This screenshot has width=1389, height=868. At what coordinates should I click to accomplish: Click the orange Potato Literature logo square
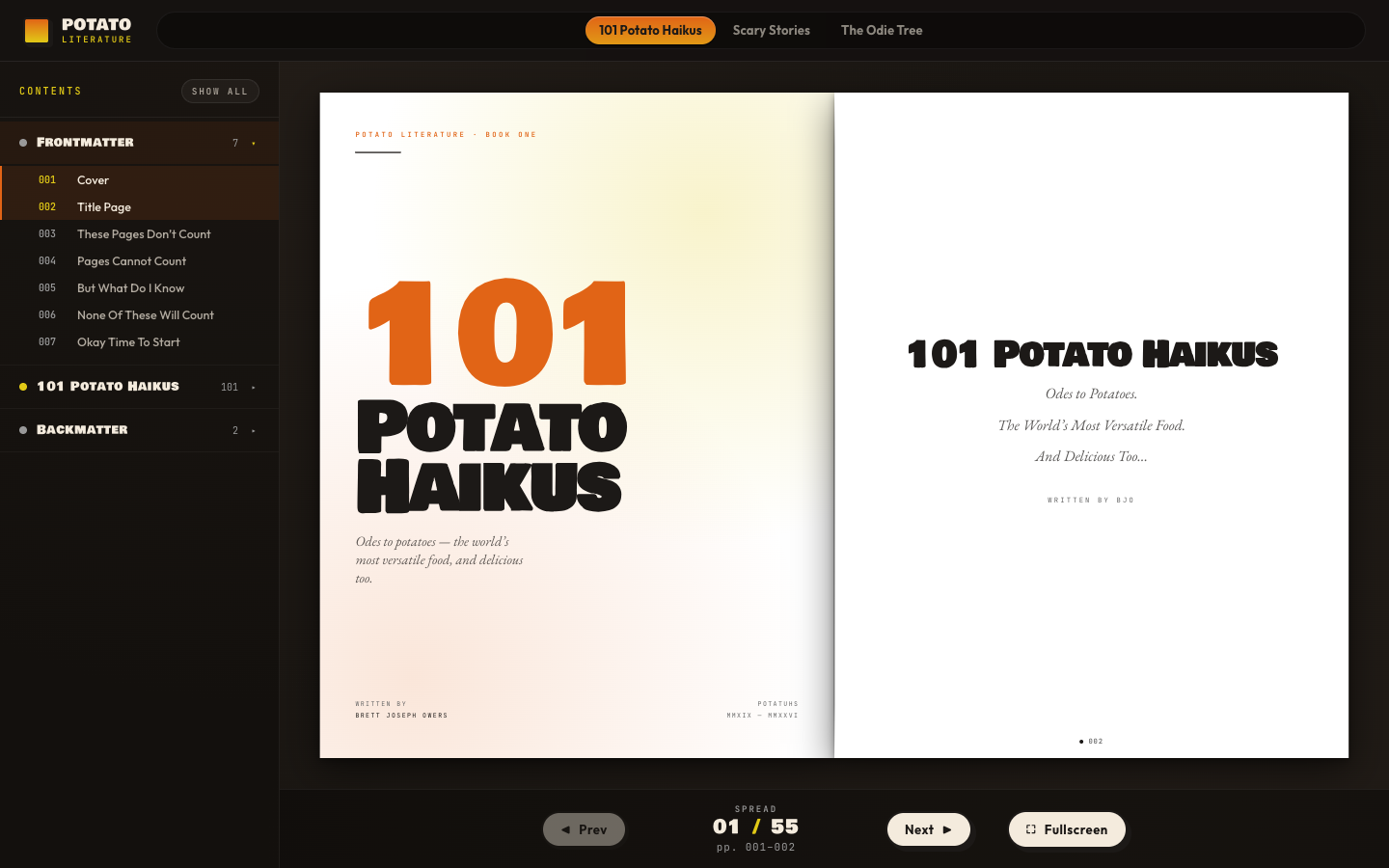tap(37, 31)
